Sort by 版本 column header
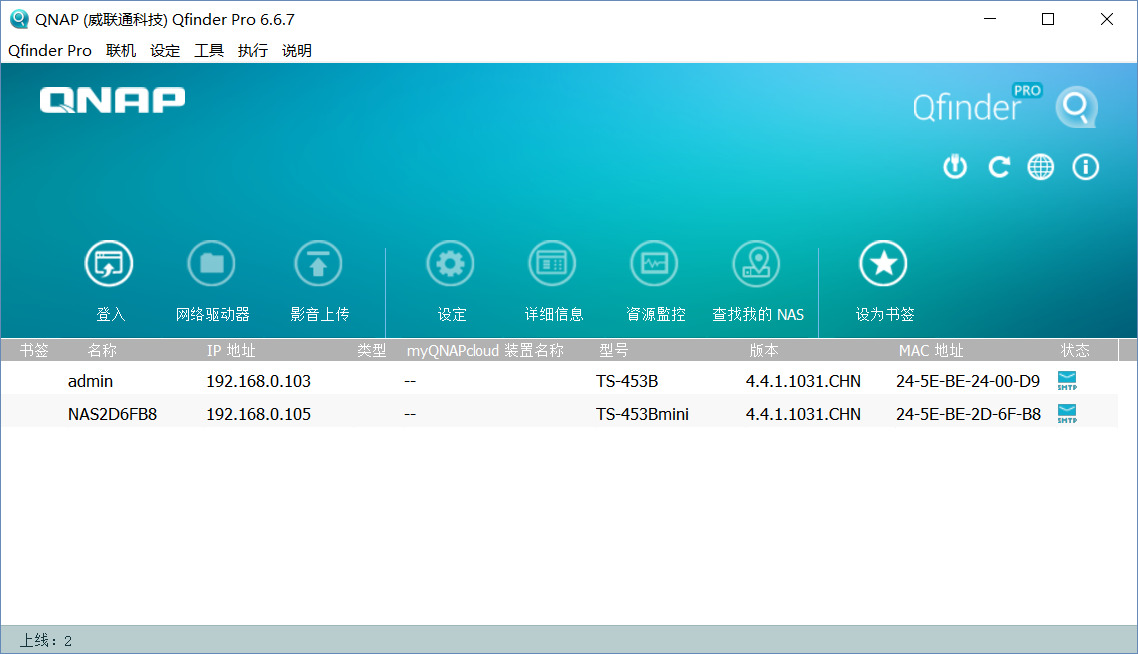Image resolution: width=1138 pixels, height=654 pixels. pyautogui.click(x=764, y=351)
